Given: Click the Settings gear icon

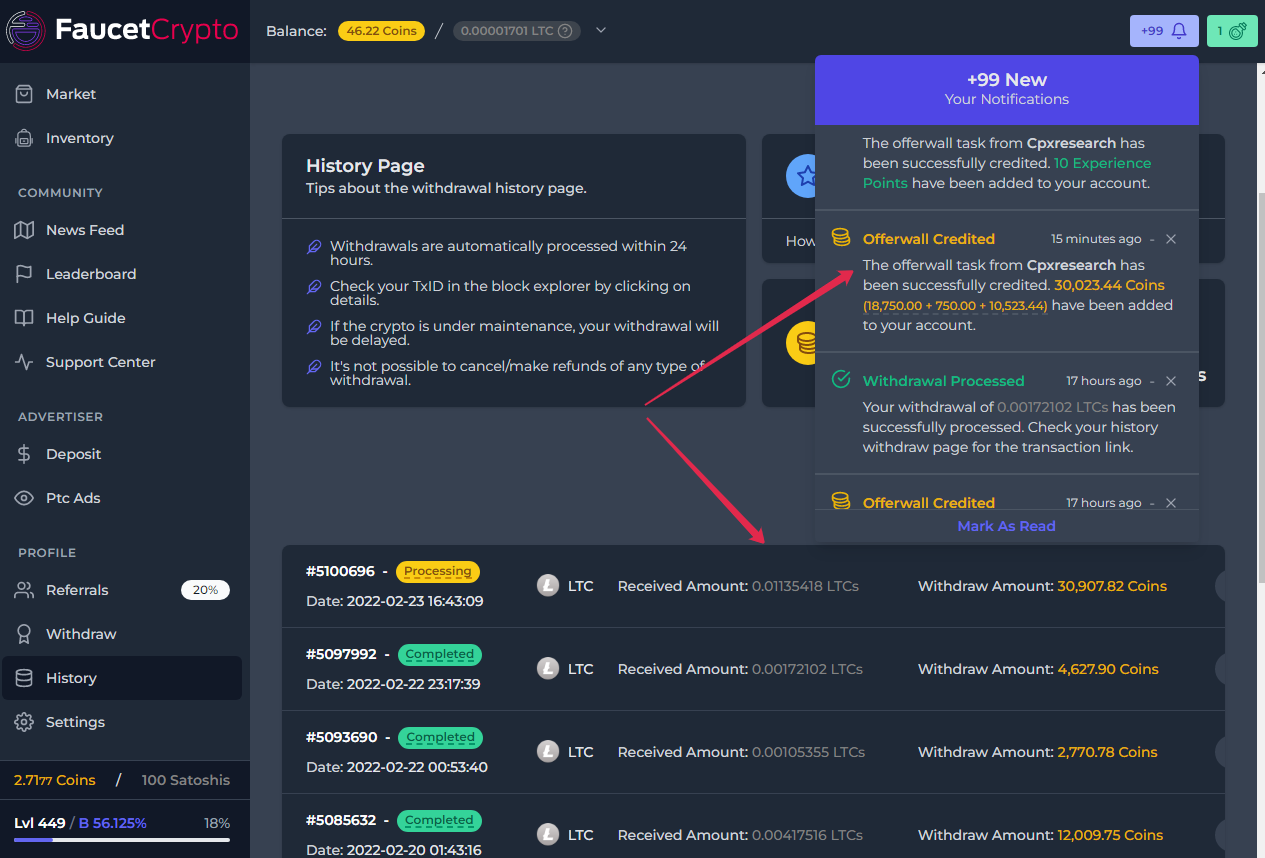Looking at the screenshot, I should point(25,722).
